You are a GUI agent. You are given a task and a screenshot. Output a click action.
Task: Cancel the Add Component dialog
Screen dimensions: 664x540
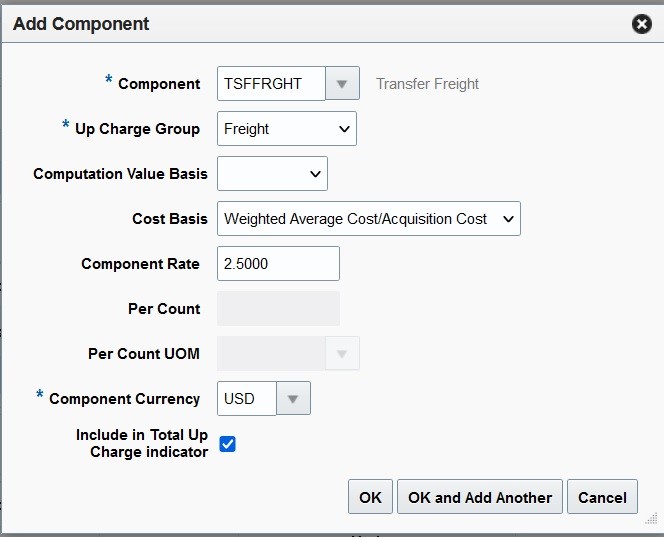click(602, 497)
